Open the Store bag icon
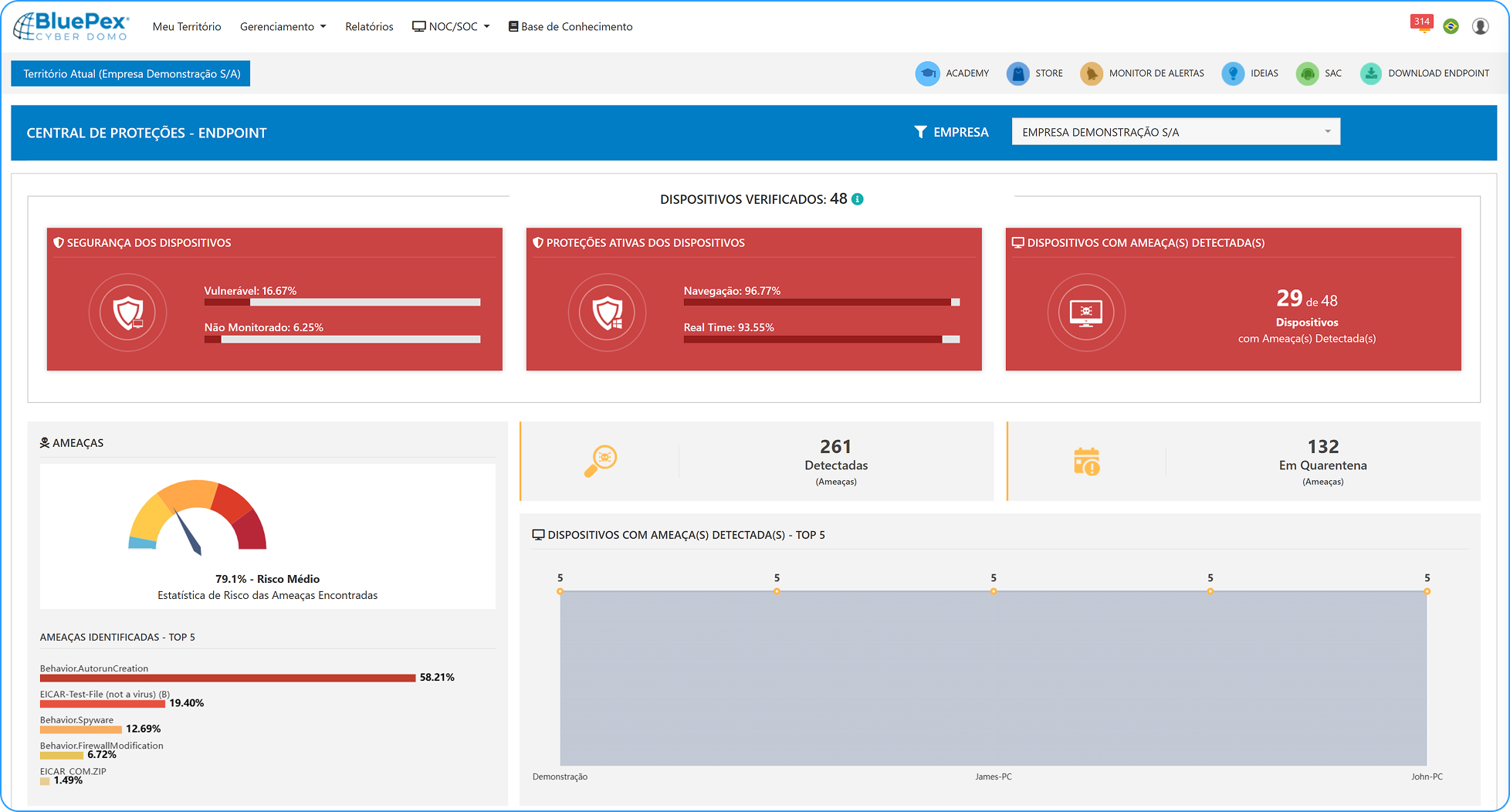The image size is (1510, 812). (1018, 73)
